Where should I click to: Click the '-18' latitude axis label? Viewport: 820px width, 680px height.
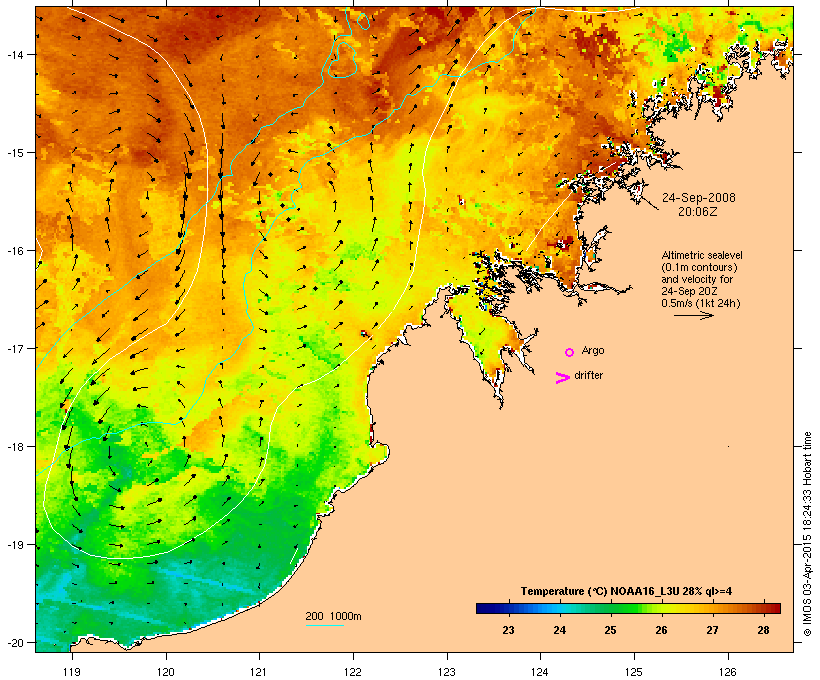tap(14, 447)
